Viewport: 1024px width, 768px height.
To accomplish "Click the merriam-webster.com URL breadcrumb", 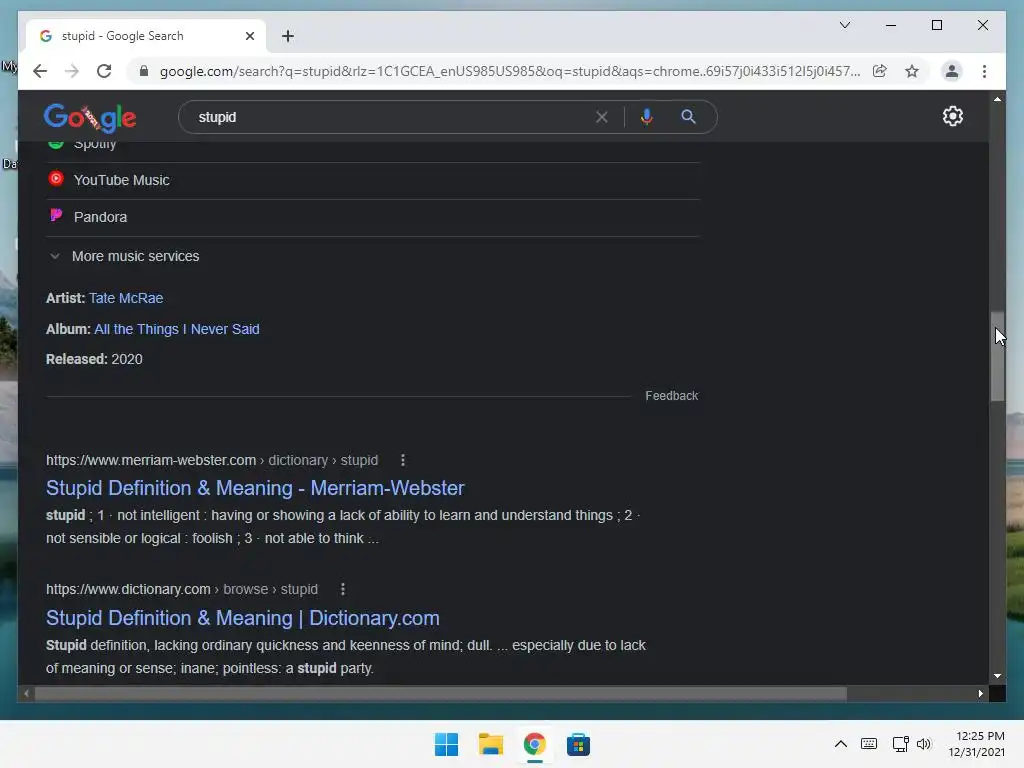I will (x=212, y=460).
